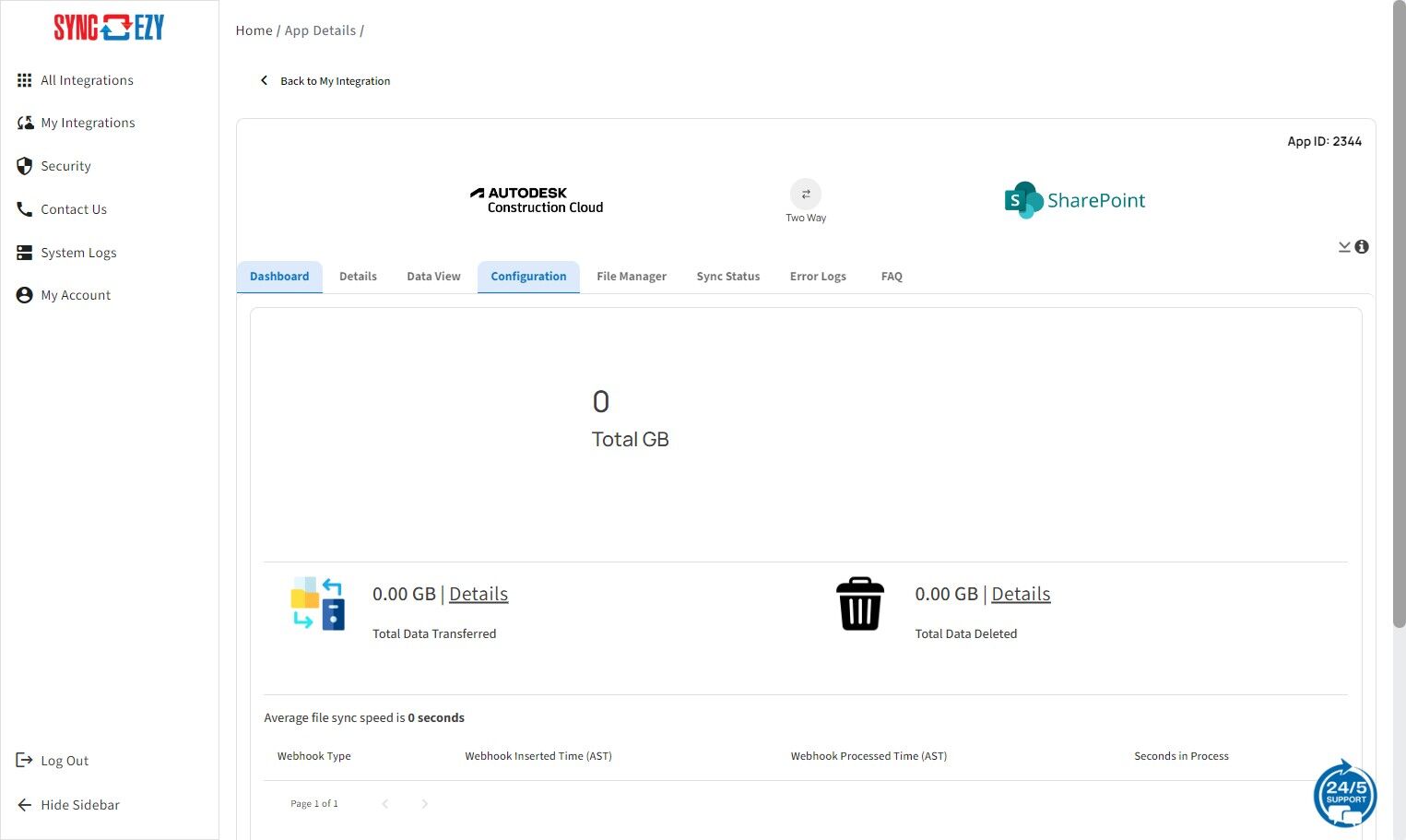Screen dimensions: 1406x840
Task: Click Webhook Inserted Time (AST) header
Action: click(538, 756)
